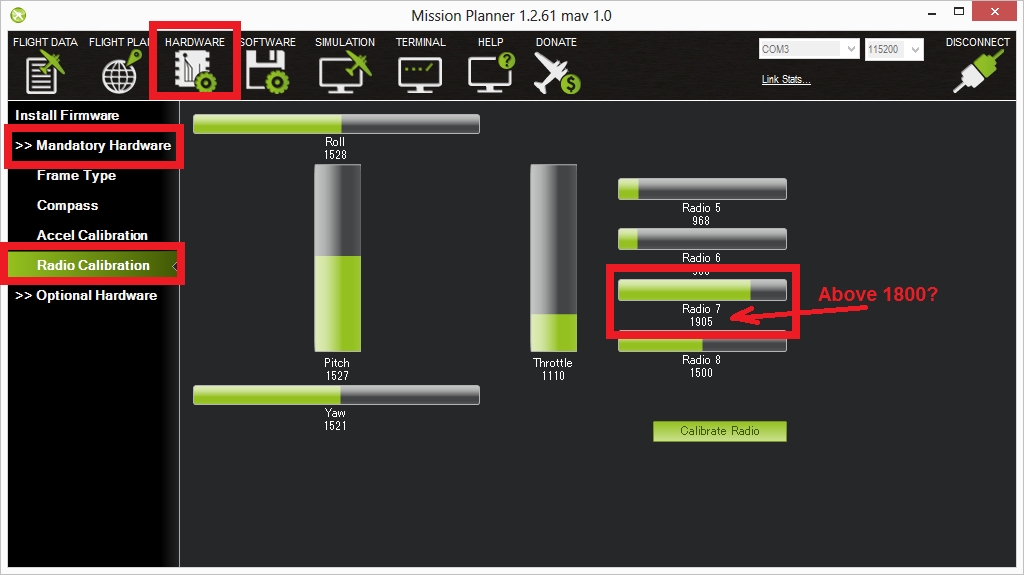The width and height of the screenshot is (1024, 575).
Task: Open the Frame Type page
Action: [76, 176]
